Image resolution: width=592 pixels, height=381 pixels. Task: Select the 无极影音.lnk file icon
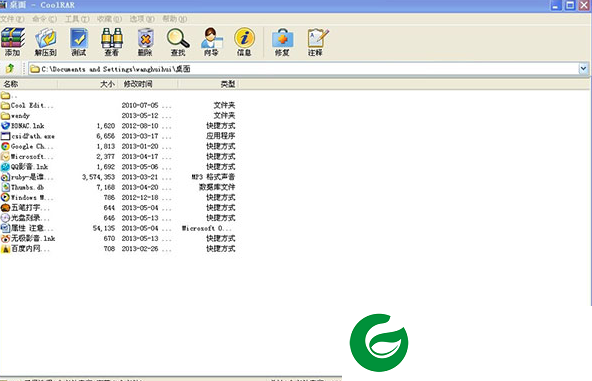point(5,238)
